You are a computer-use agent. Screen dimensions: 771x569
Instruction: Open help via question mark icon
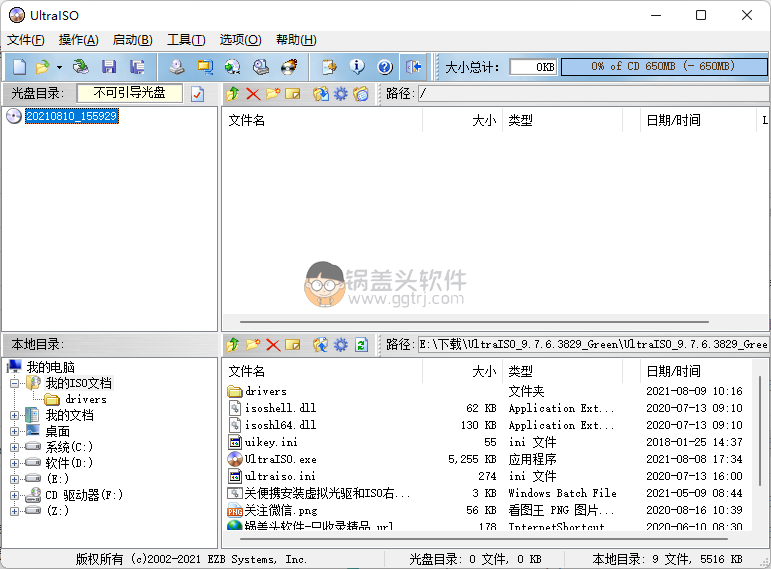click(385, 66)
